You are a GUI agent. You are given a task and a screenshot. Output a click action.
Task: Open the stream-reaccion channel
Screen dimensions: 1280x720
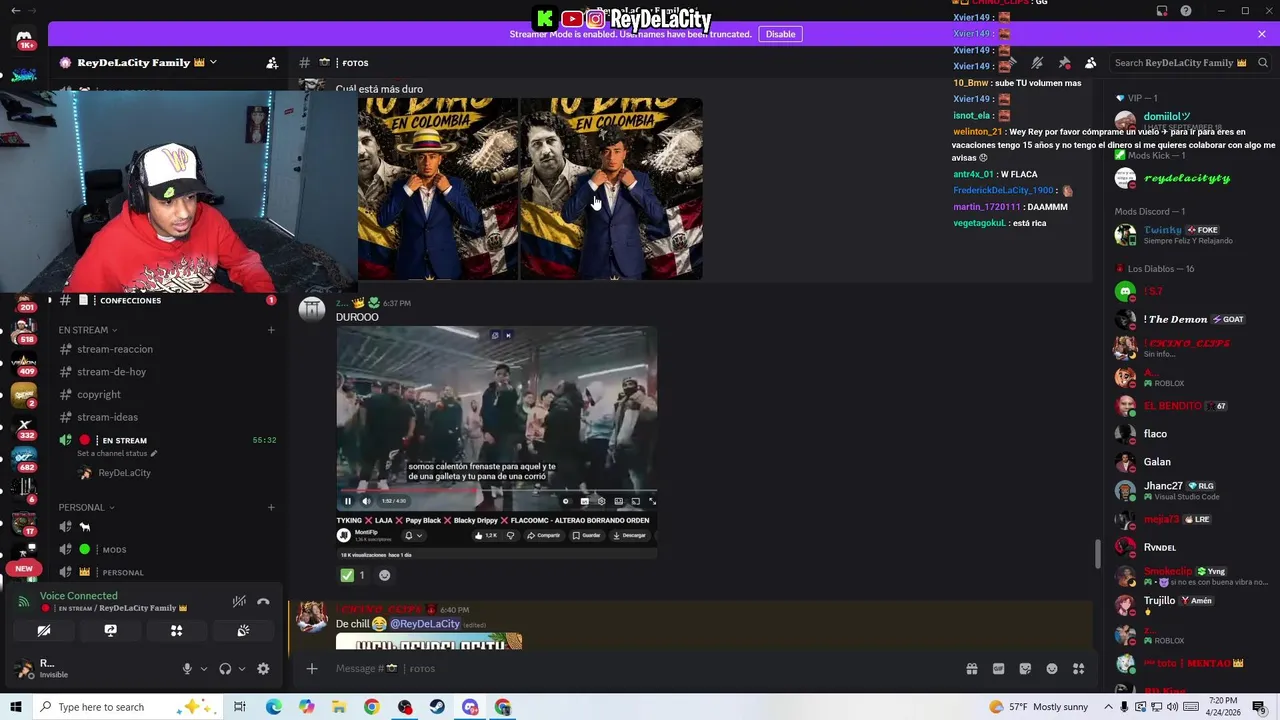coord(115,349)
